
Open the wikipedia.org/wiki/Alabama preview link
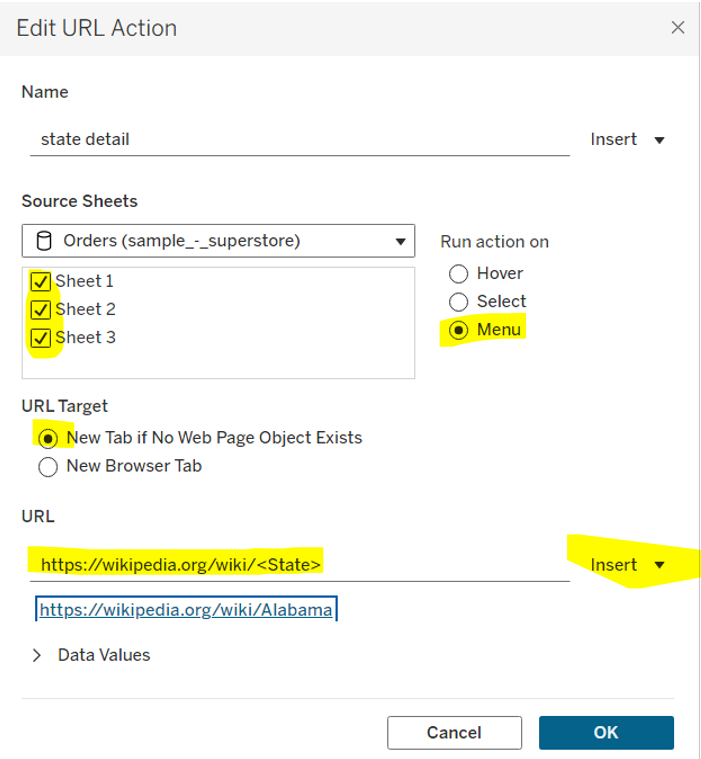click(x=186, y=609)
